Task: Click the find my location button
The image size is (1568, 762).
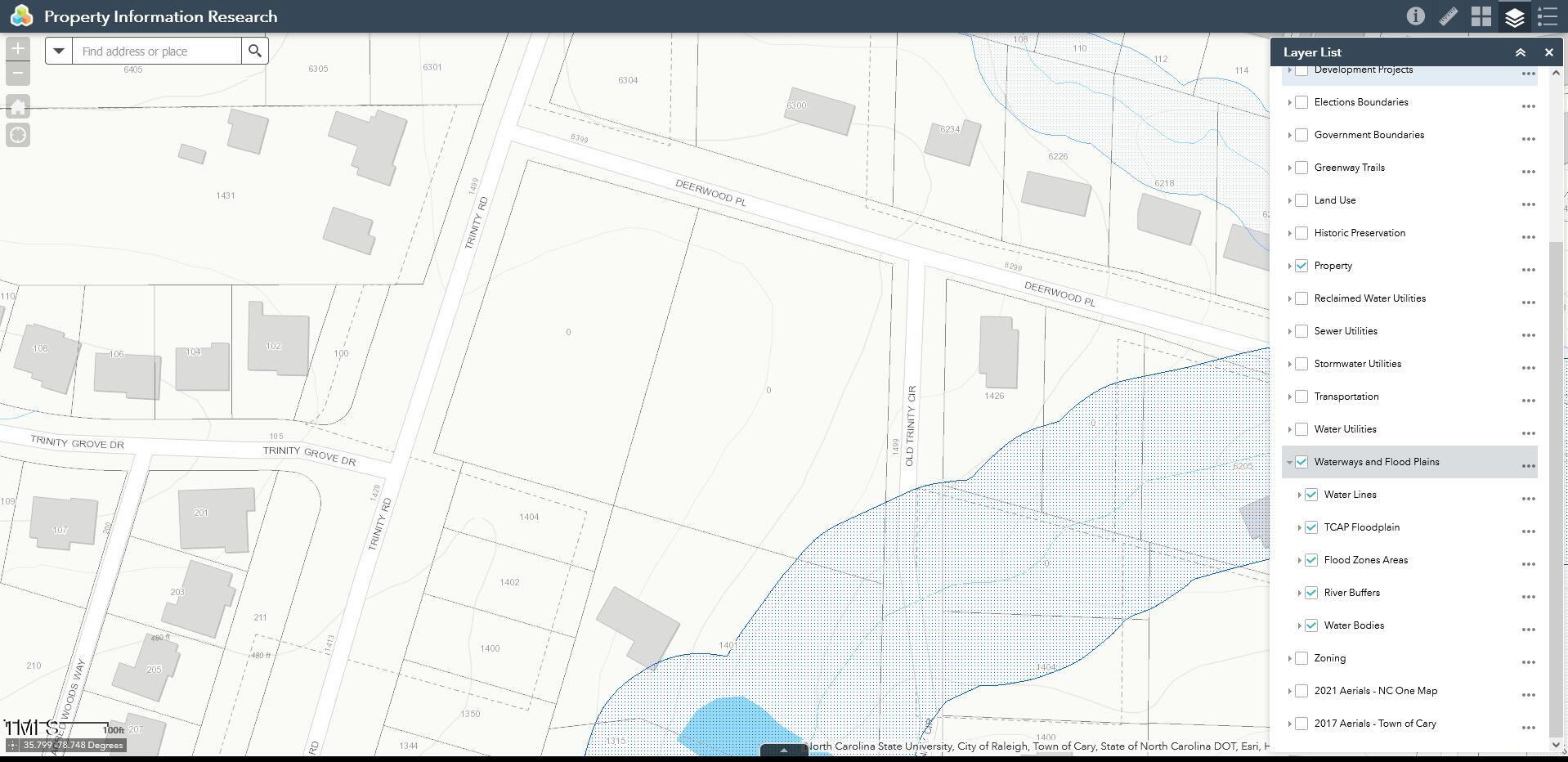Action: click(18, 135)
